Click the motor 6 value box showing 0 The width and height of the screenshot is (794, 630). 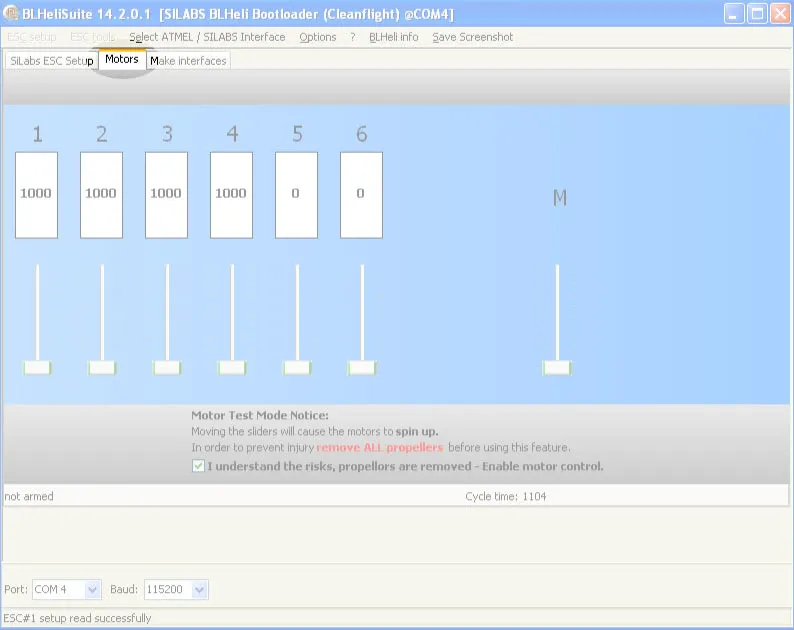pyautogui.click(x=361, y=194)
